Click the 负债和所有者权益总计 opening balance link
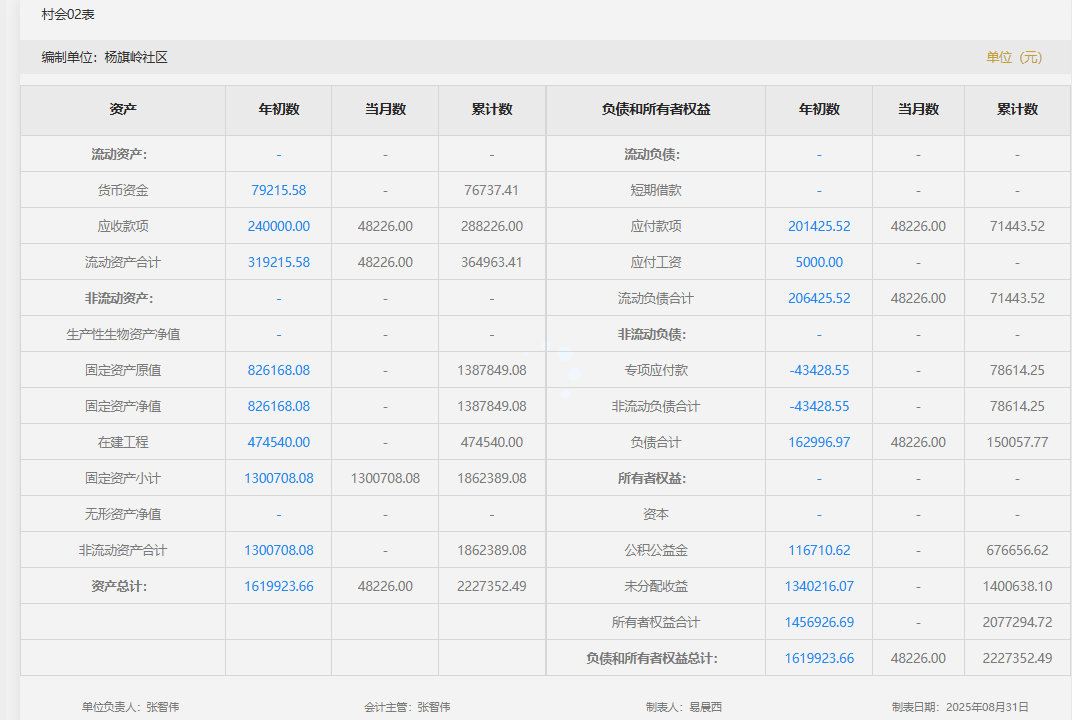This screenshot has height=720, width=1072. pyautogui.click(x=819, y=658)
